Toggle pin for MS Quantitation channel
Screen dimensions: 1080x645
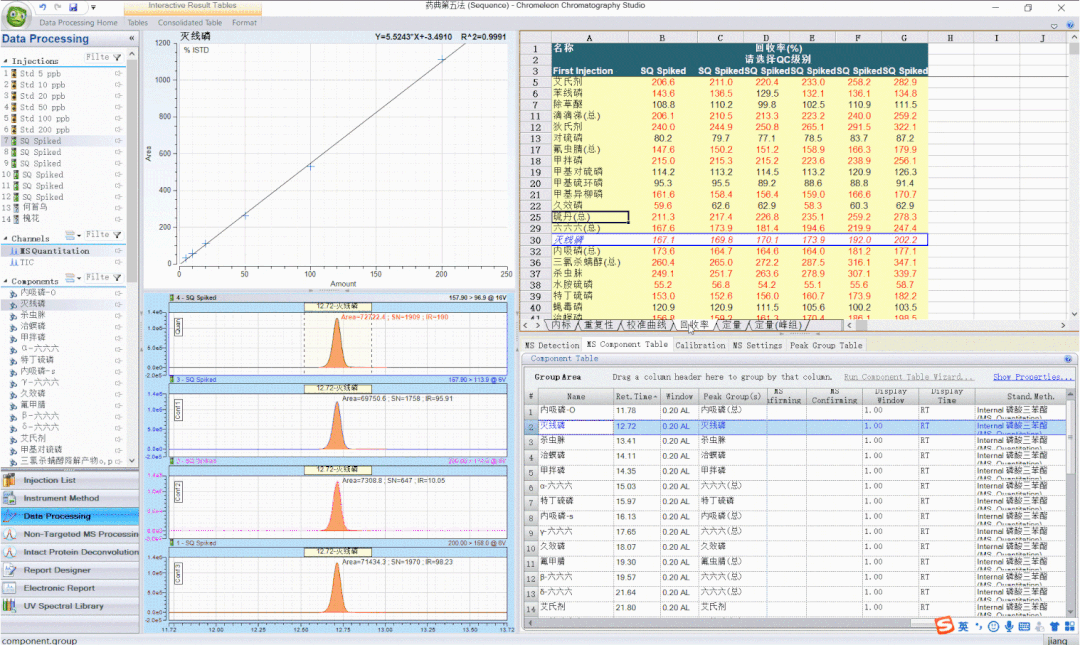pos(119,251)
